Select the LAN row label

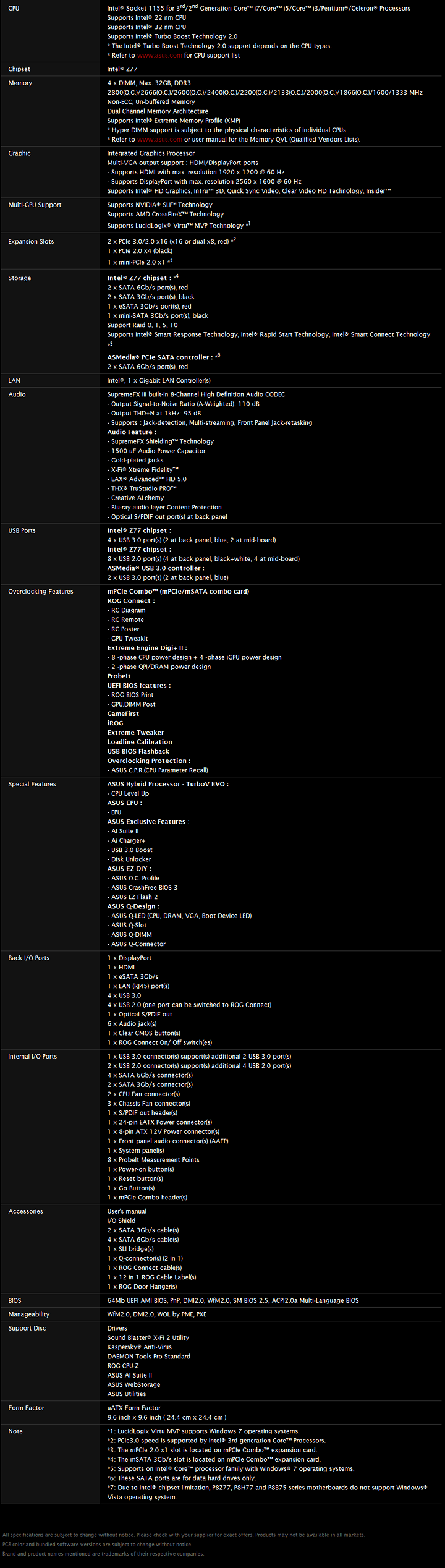[x=14, y=381]
